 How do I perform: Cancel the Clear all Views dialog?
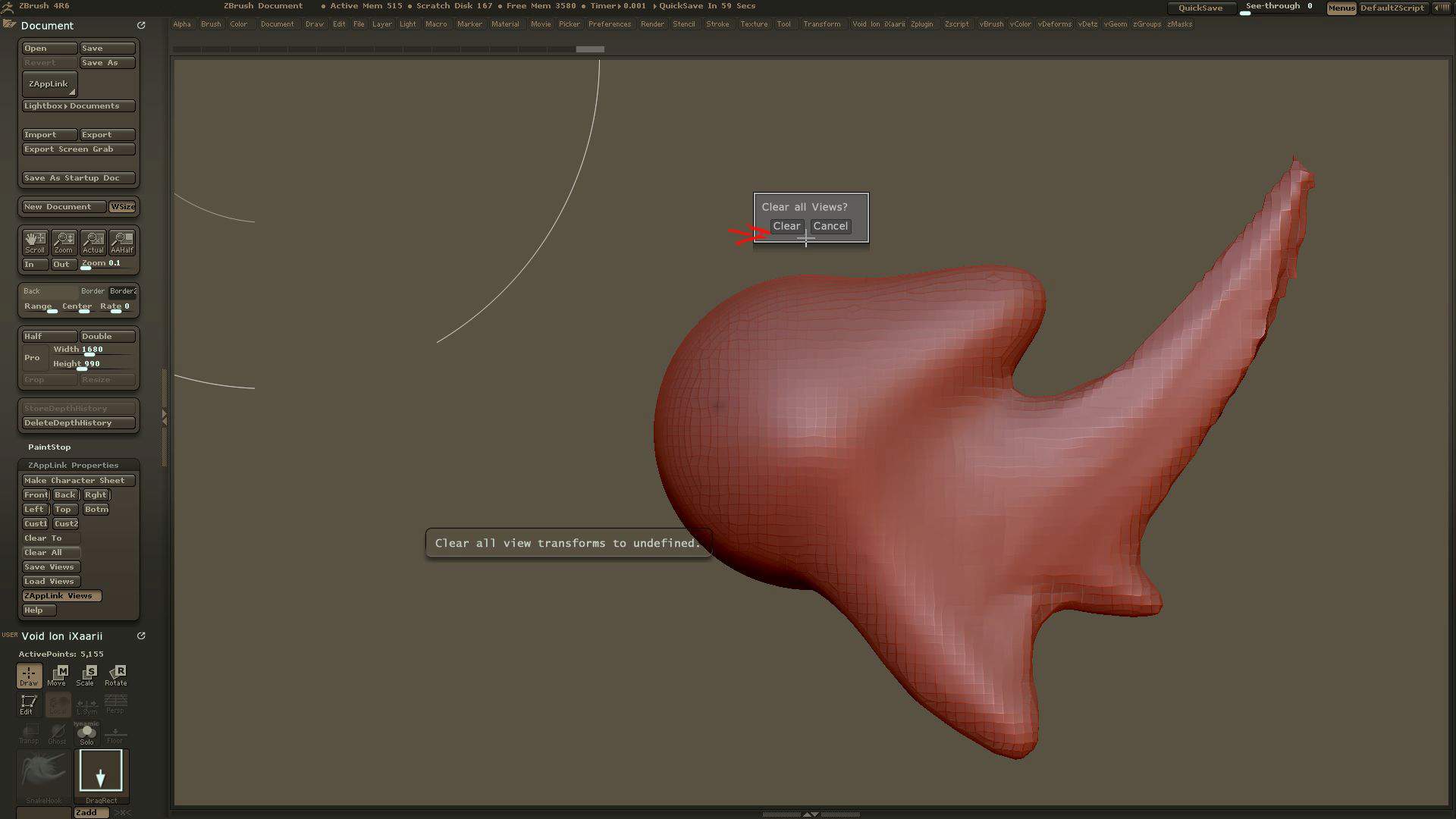[830, 226]
